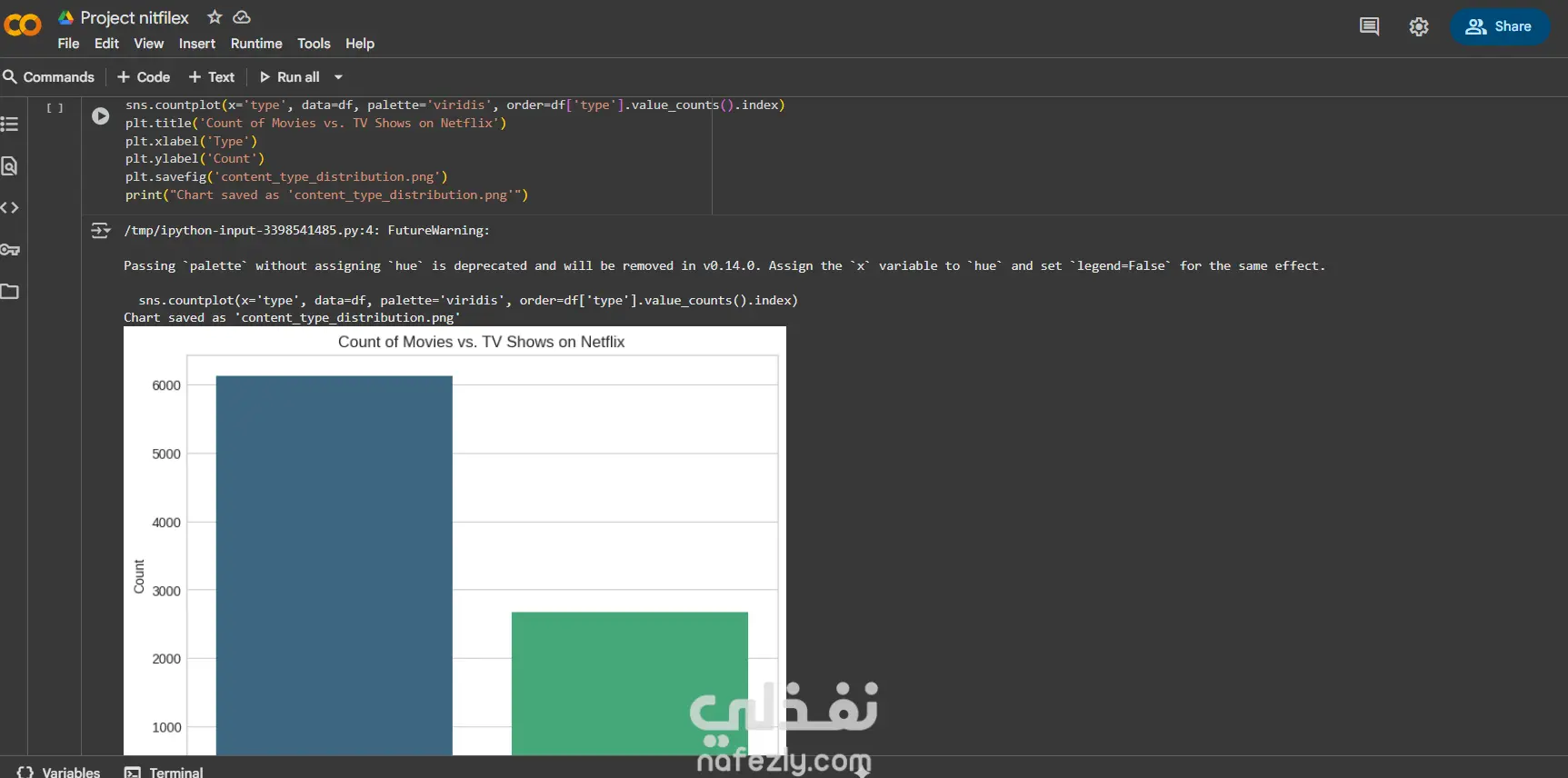Click the Google Drive icon beside the title
This screenshot has height=778, width=1568.
pyautogui.click(x=66, y=17)
